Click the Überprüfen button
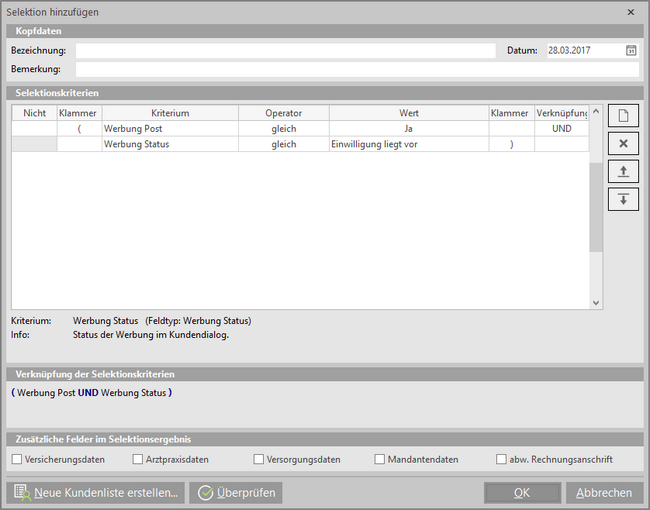The height and width of the screenshot is (510, 650). pyautogui.click(x=236, y=493)
